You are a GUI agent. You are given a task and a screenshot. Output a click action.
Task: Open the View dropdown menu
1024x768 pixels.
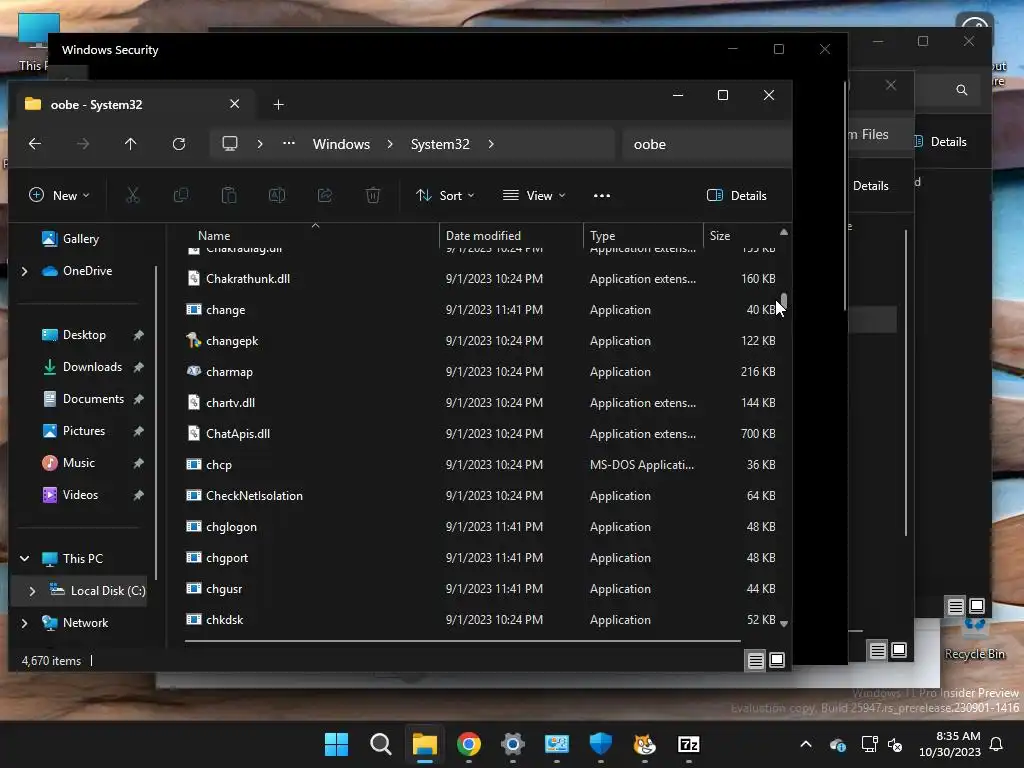click(534, 195)
